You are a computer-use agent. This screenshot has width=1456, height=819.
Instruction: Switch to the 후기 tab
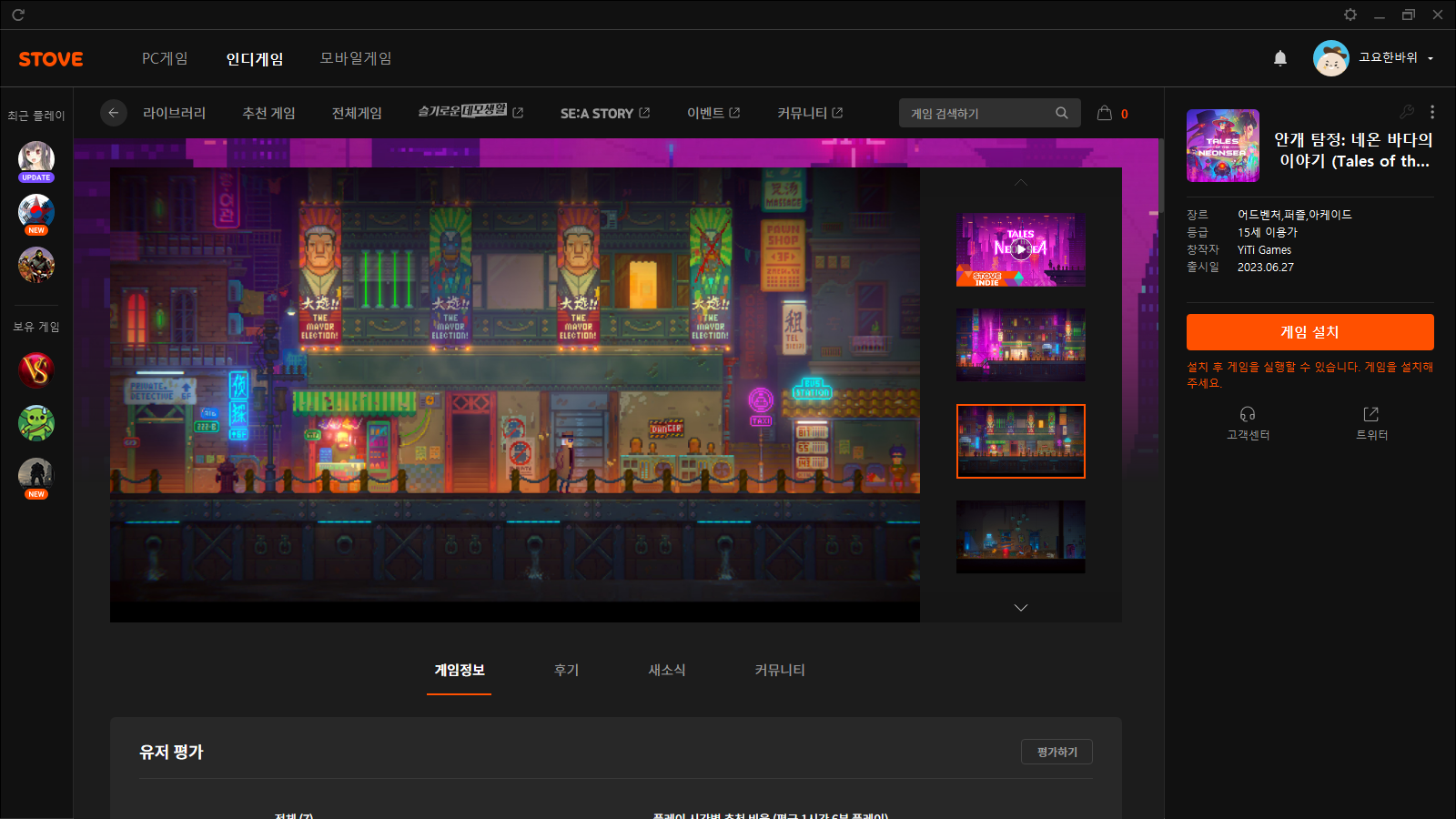pyautogui.click(x=566, y=670)
